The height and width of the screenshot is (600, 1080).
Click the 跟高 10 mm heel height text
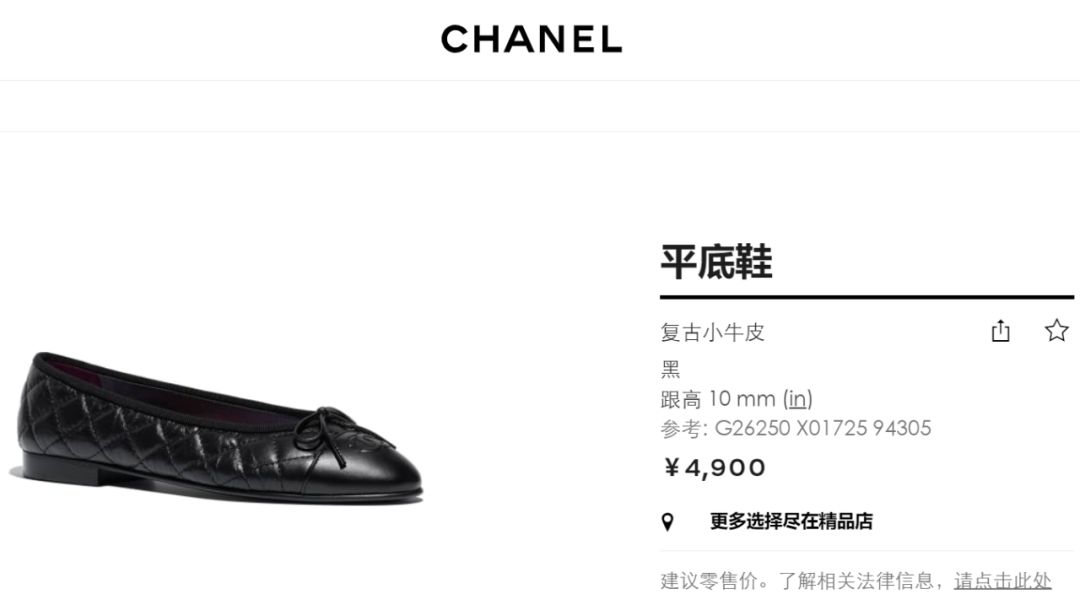[x=718, y=398]
